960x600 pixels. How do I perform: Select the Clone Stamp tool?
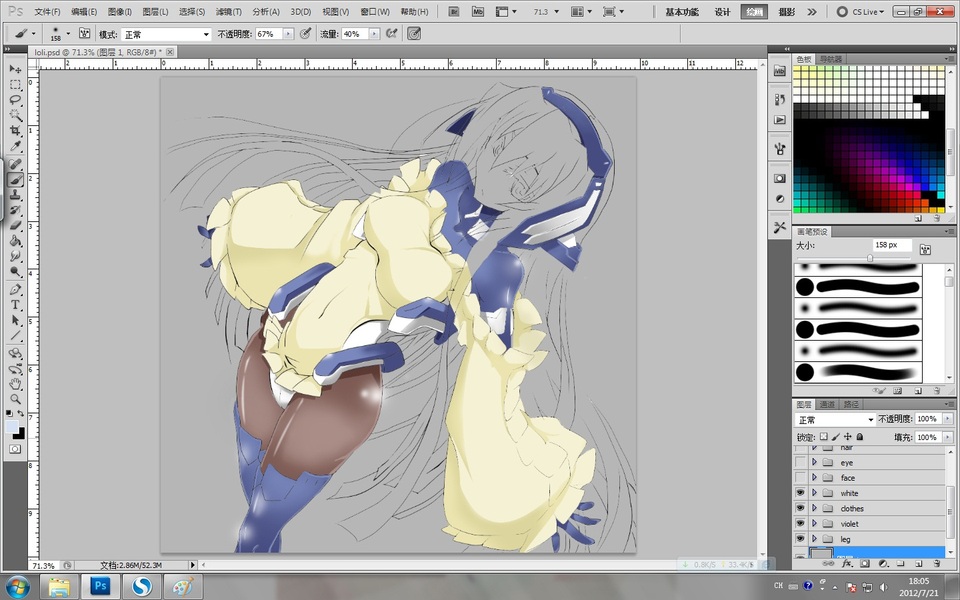(15, 195)
